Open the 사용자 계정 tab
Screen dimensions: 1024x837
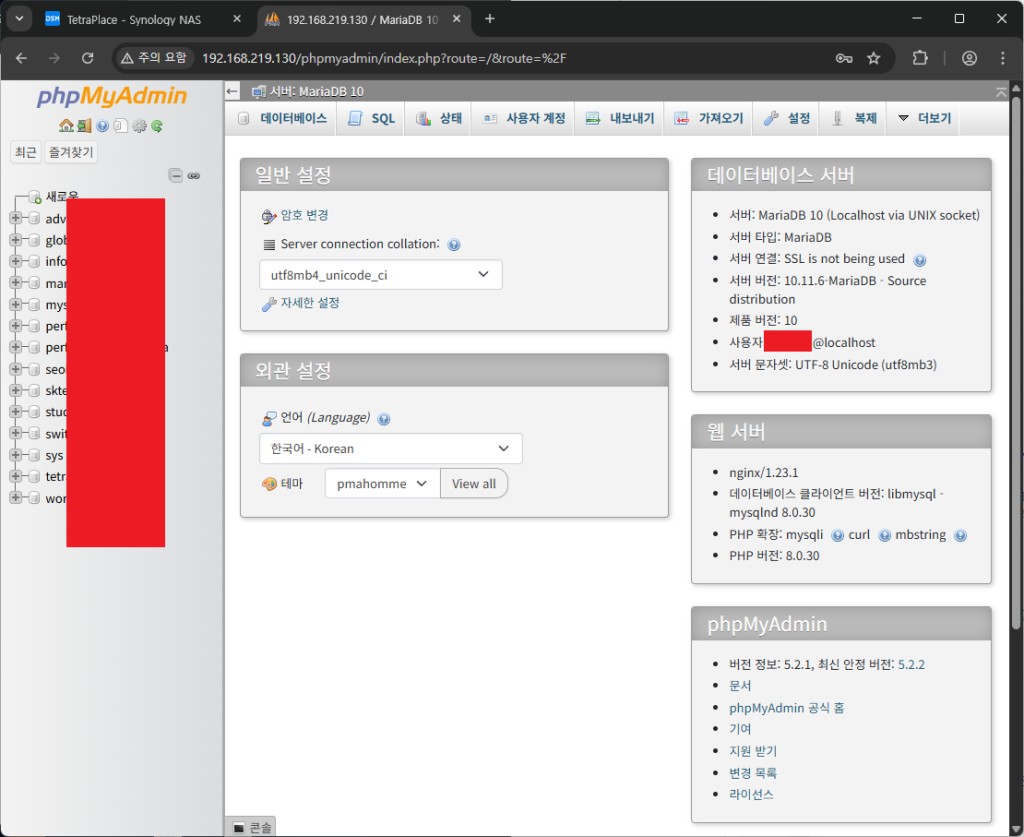pyautogui.click(x=524, y=118)
